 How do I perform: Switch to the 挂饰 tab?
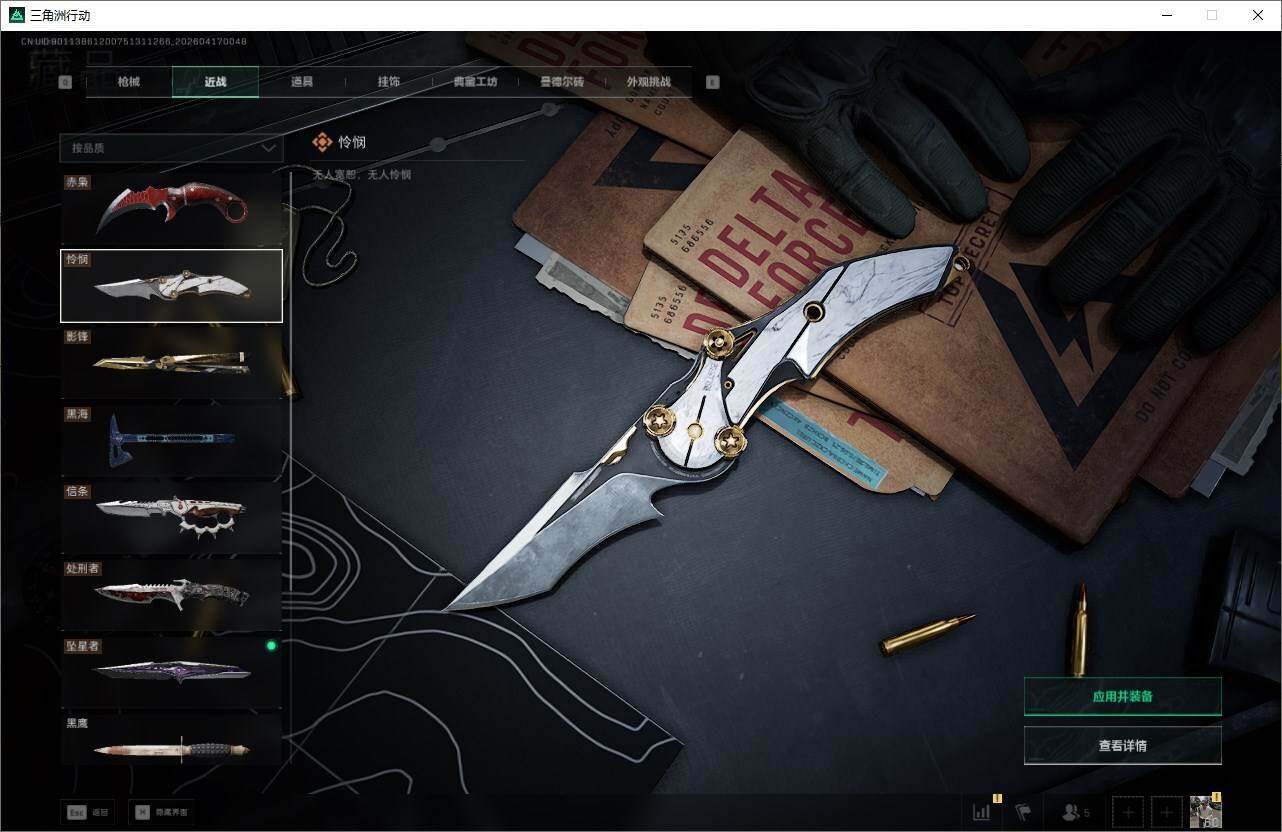click(x=389, y=82)
